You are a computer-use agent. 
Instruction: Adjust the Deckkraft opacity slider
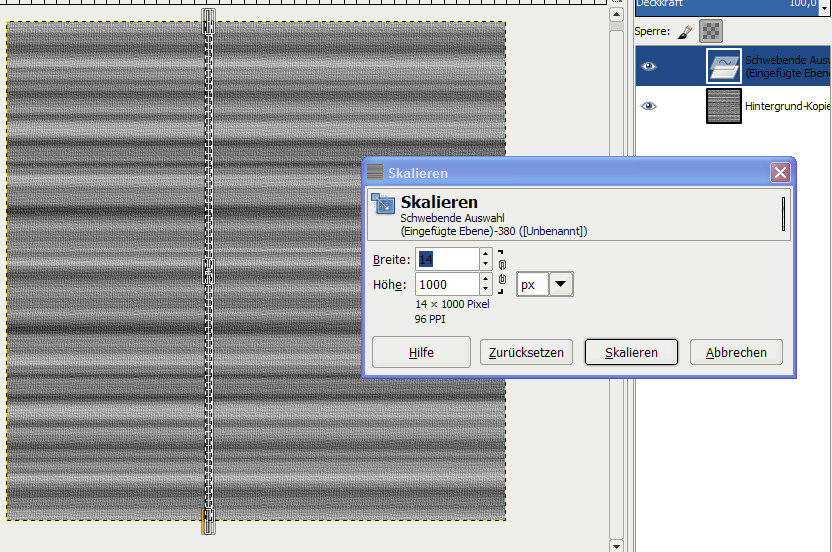click(733, 5)
